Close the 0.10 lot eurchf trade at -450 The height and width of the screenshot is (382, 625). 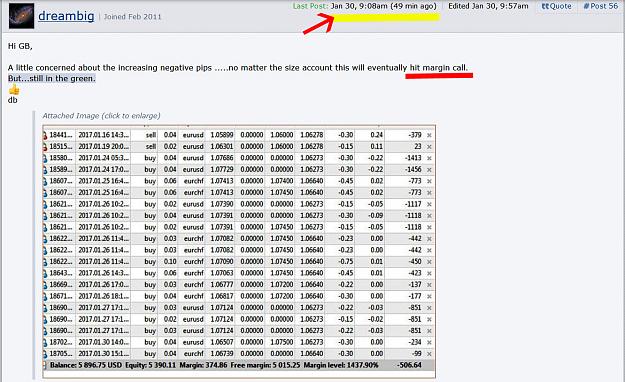point(429,262)
